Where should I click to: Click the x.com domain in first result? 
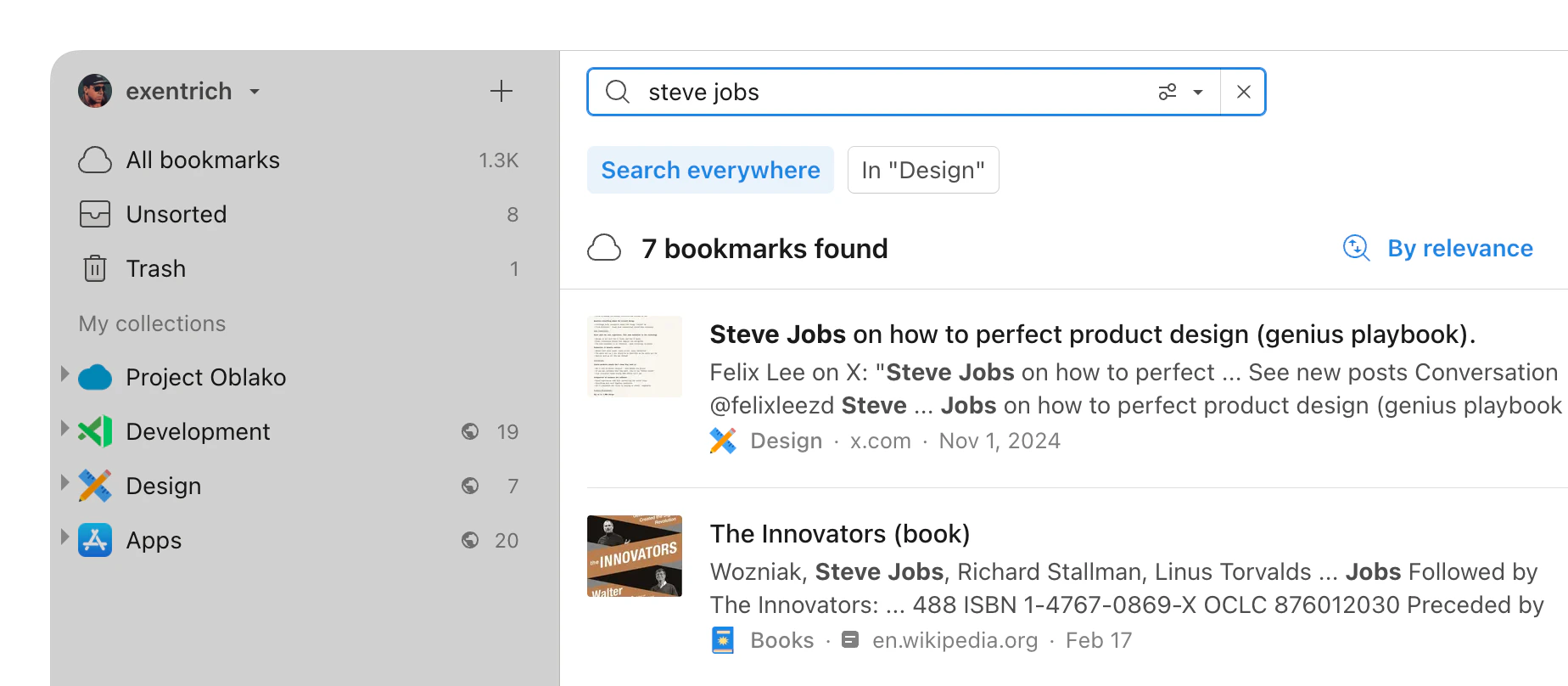coord(881,441)
